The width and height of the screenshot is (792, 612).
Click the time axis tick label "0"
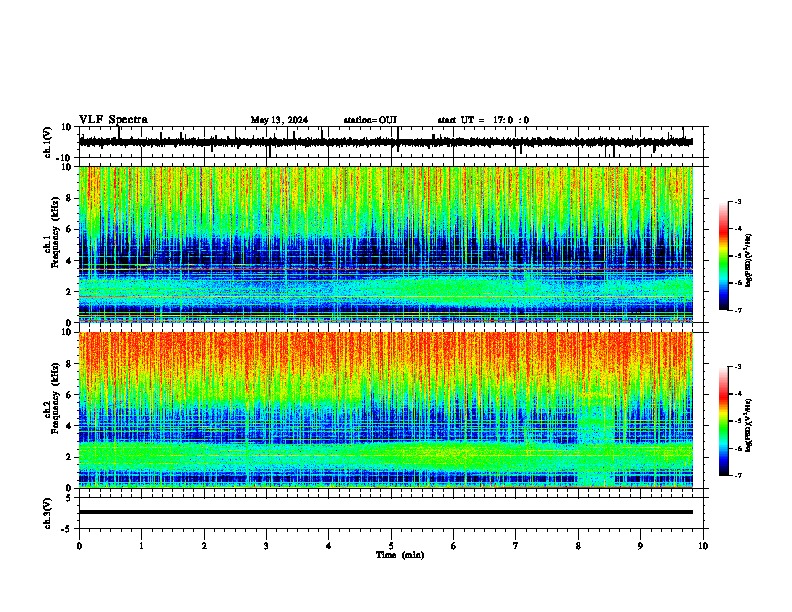tap(79, 546)
